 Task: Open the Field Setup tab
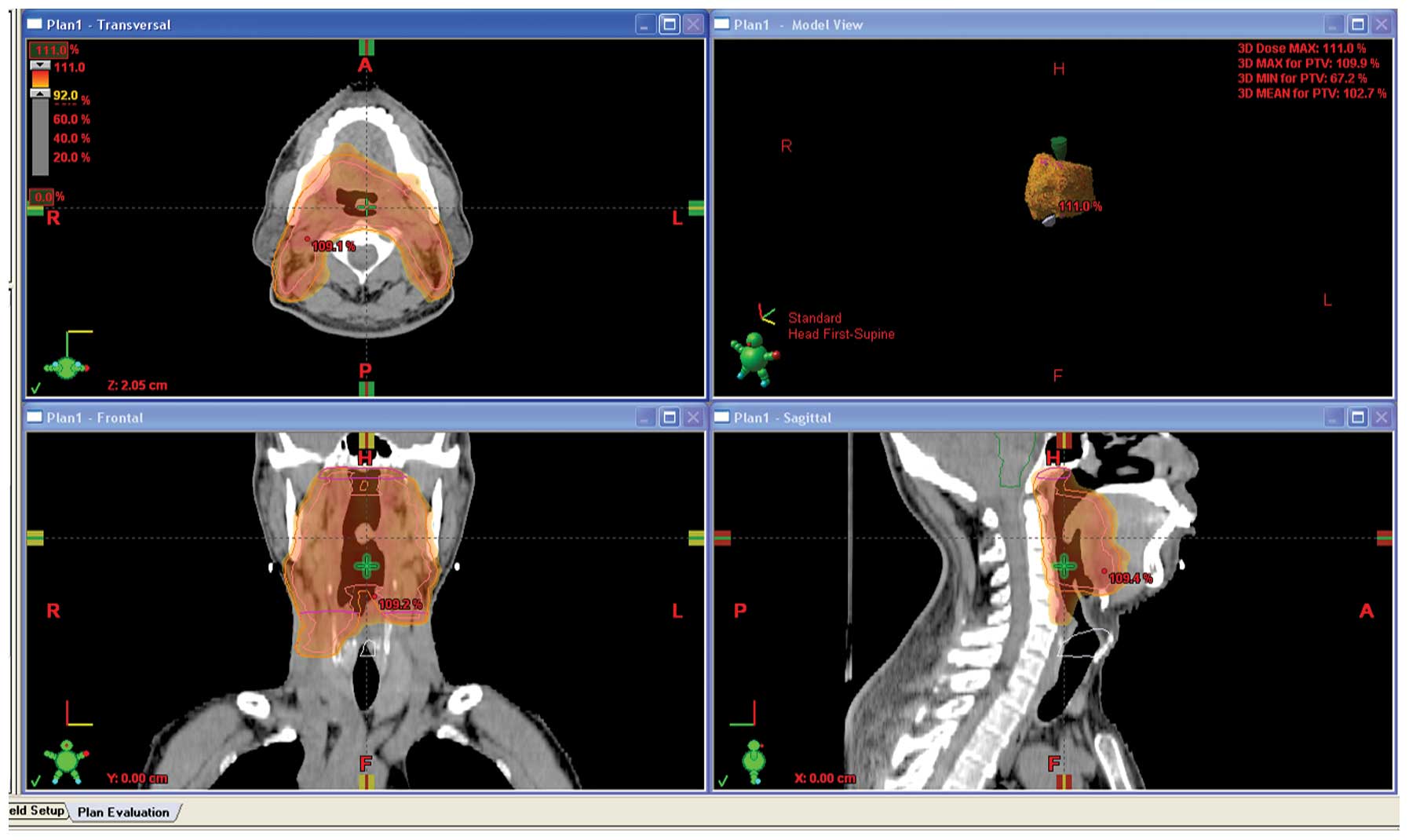pyautogui.click(x=37, y=811)
